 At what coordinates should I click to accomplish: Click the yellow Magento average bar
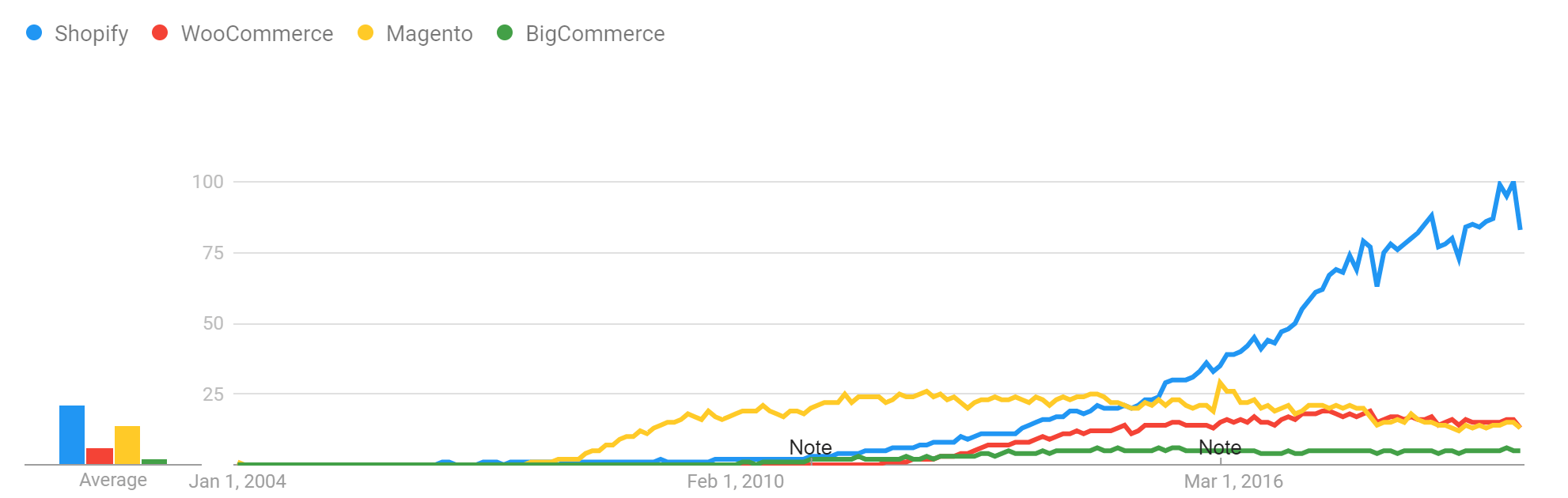tap(127, 445)
